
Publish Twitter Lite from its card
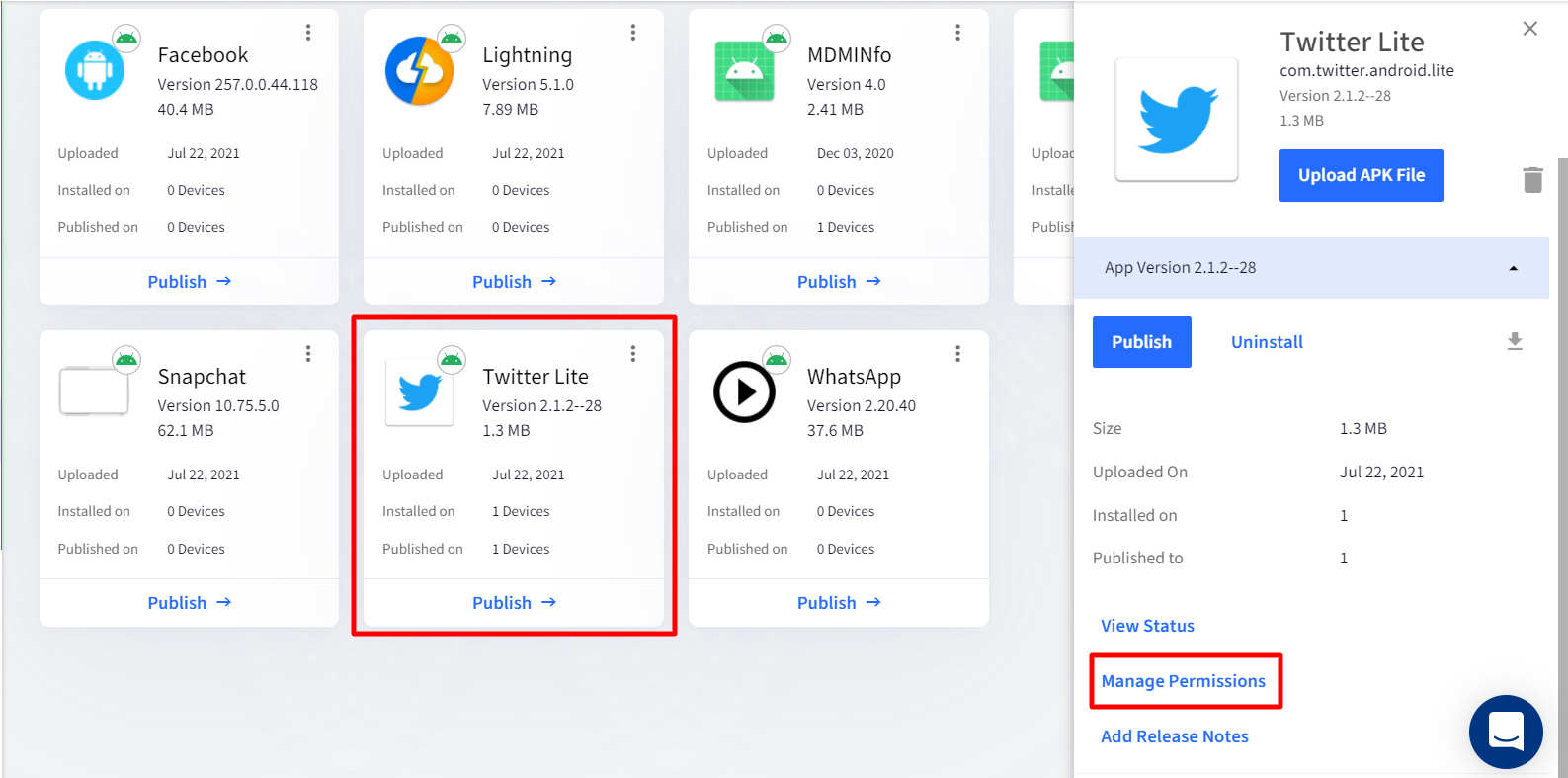(x=514, y=603)
